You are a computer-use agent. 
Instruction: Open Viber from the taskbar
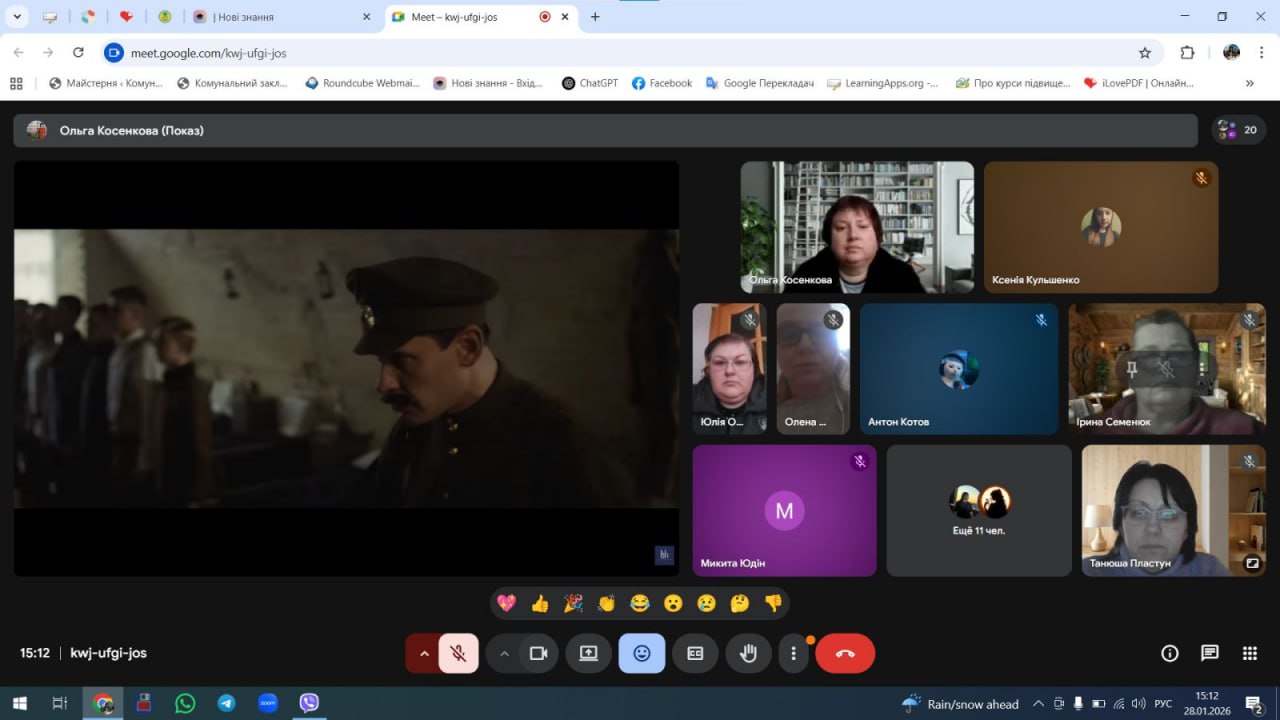click(x=309, y=703)
